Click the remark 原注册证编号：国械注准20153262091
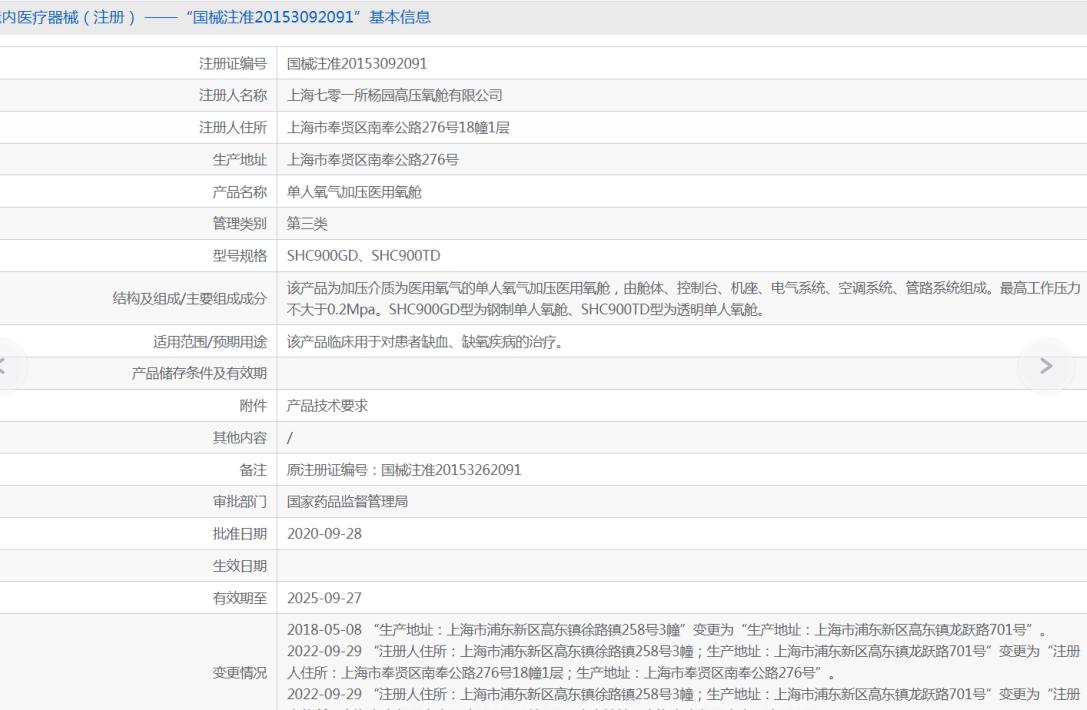The width and height of the screenshot is (1087, 710). (404, 470)
